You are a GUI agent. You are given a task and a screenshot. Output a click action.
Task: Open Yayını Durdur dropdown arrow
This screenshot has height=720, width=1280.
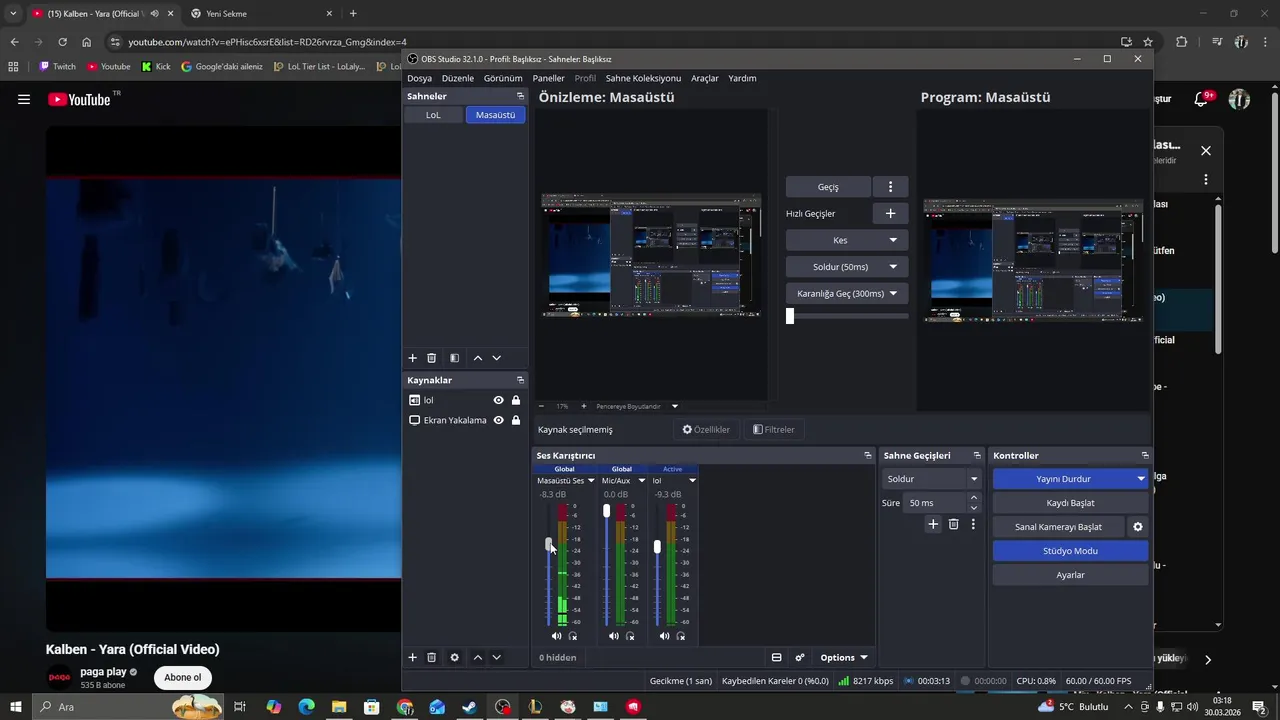[1141, 479]
